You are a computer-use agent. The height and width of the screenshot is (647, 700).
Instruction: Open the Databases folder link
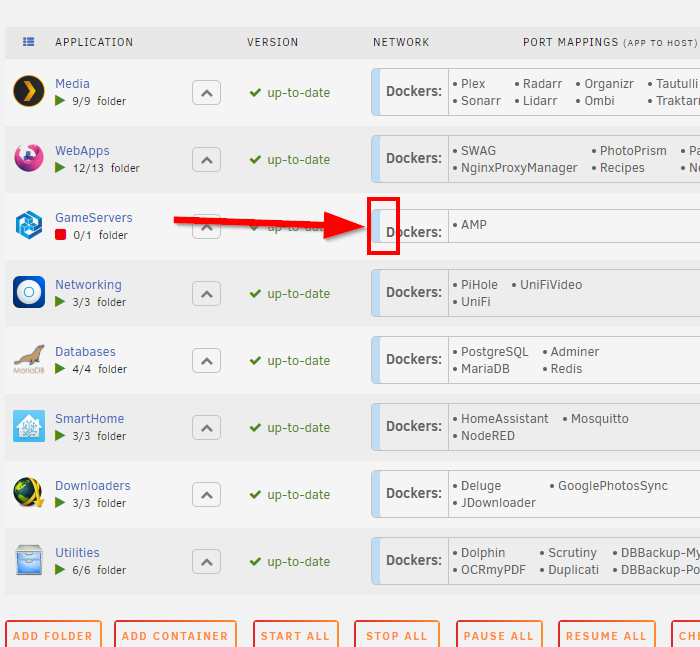85,351
